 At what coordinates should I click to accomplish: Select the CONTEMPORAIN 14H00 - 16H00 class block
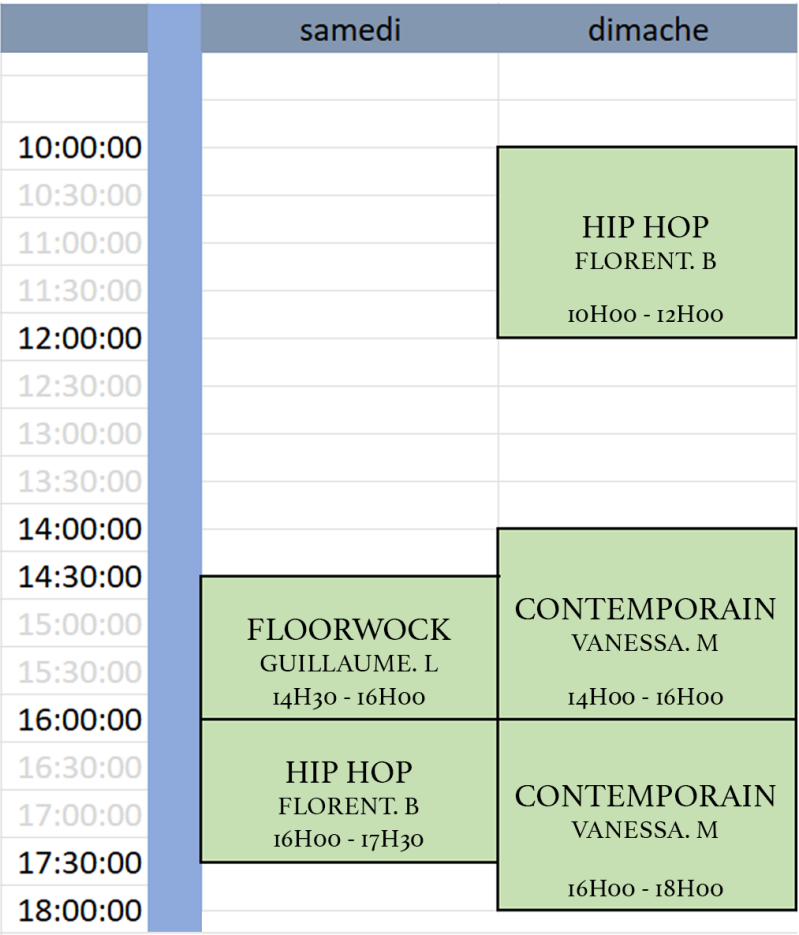pos(647,623)
